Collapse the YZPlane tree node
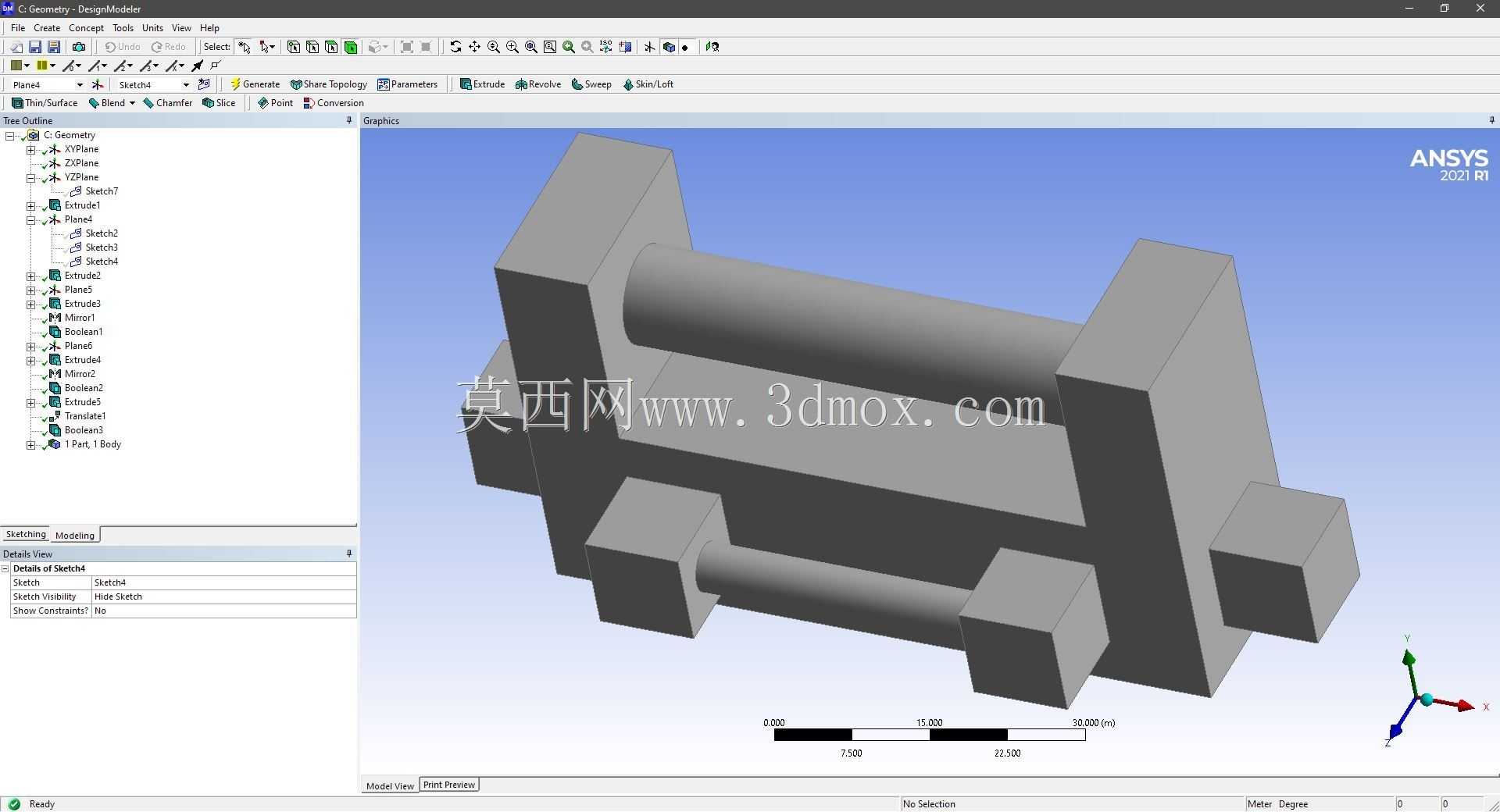Screen dimensions: 1500x812 click(x=30, y=177)
